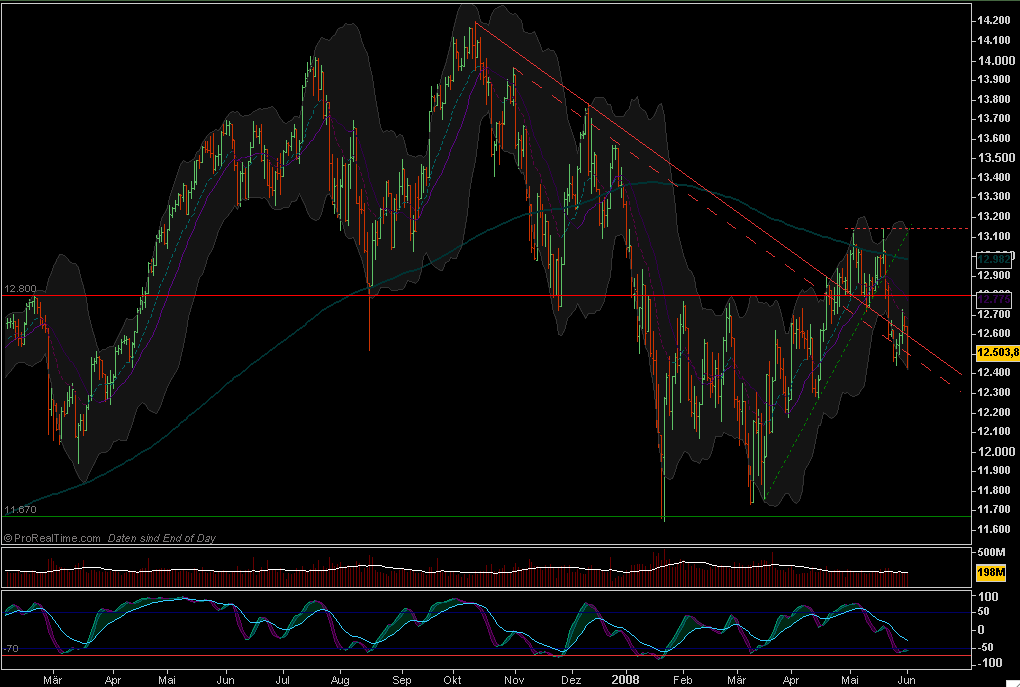This screenshot has width=1020, height=687.
Task: Click the 12.900 price axis label
Action: pyautogui.click(x=994, y=275)
